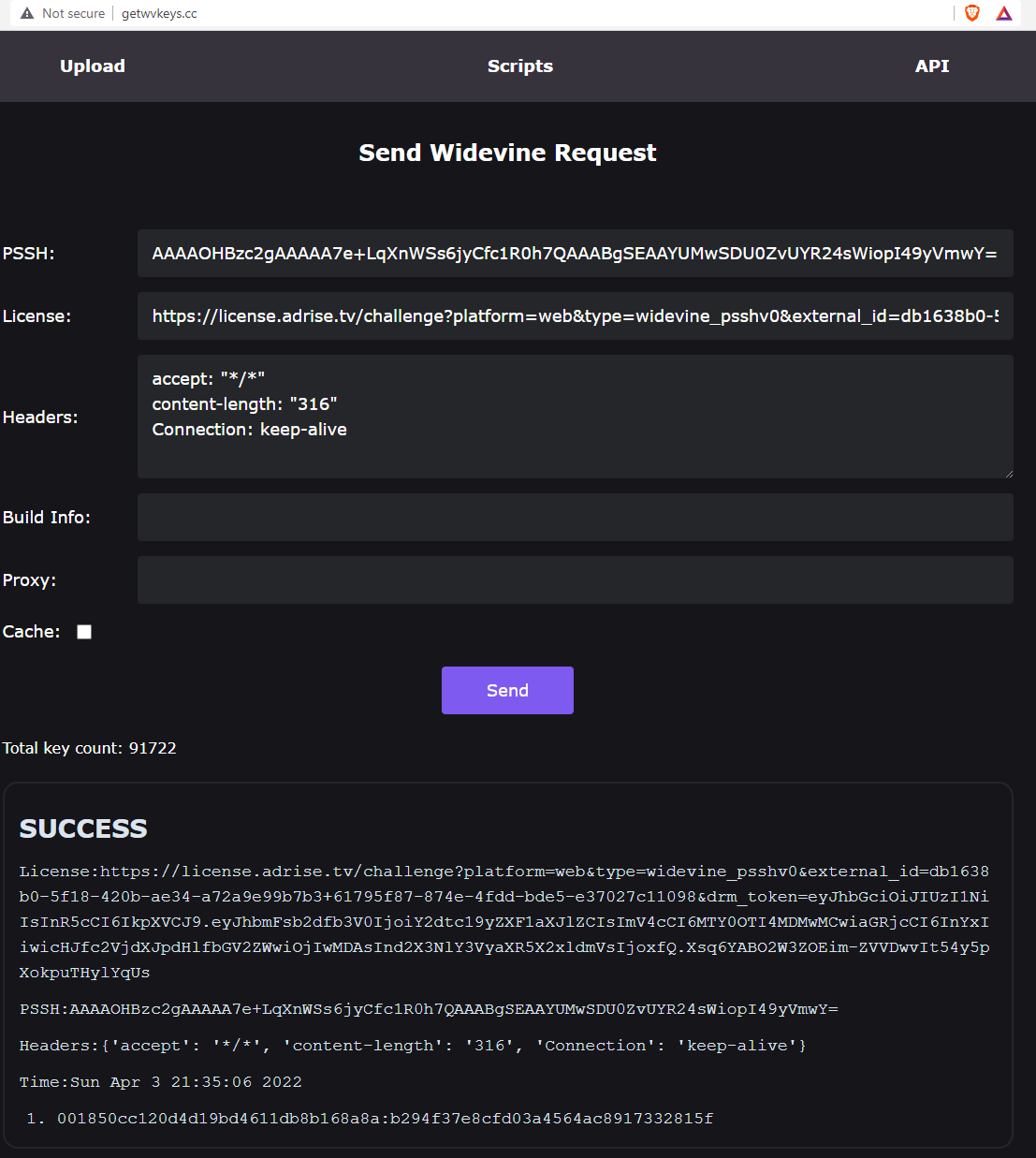
Task: Click the Time line in the result
Action: (160, 1082)
